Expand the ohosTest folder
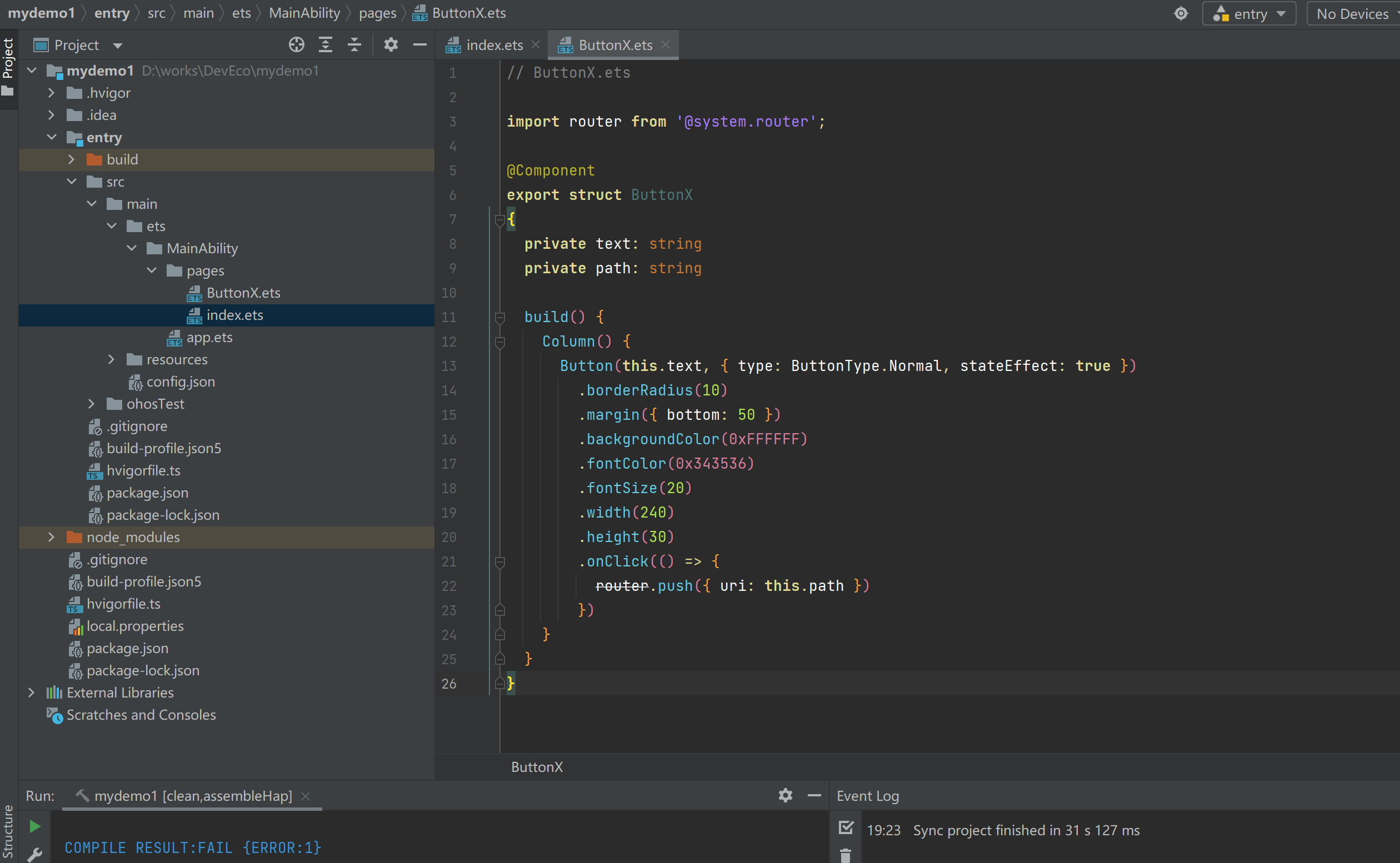 pyautogui.click(x=91, y=404)
